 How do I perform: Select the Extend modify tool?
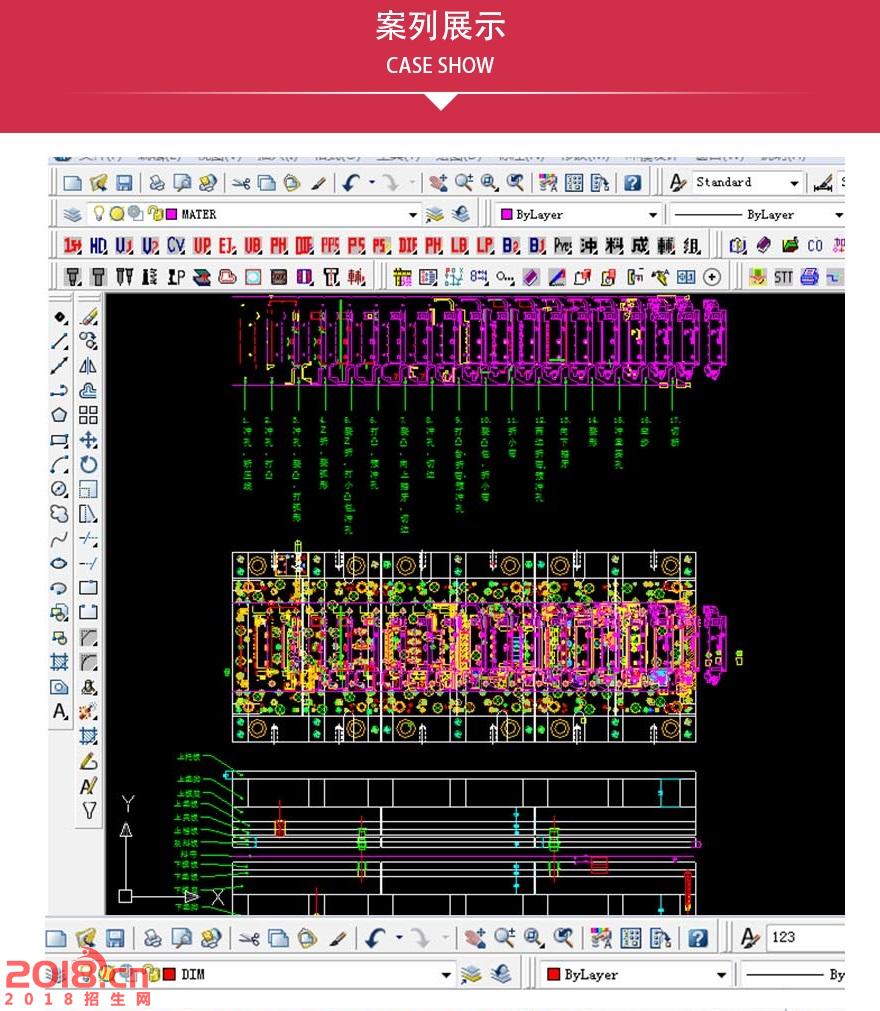89,563
